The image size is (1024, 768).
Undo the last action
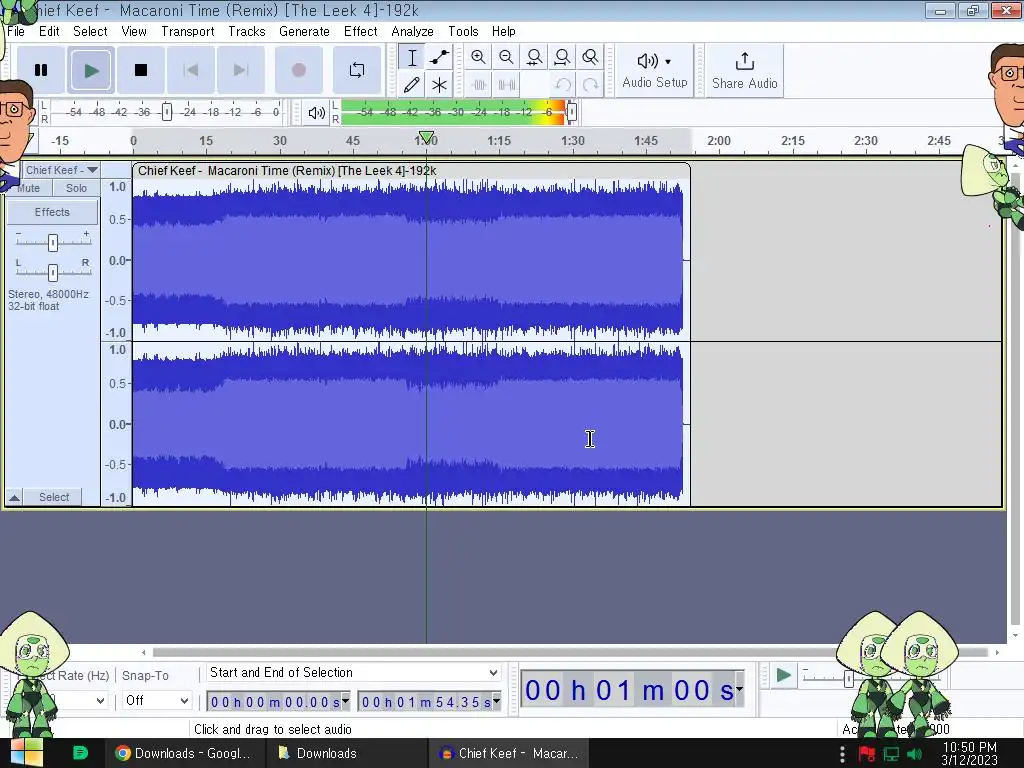pos(562,85)
